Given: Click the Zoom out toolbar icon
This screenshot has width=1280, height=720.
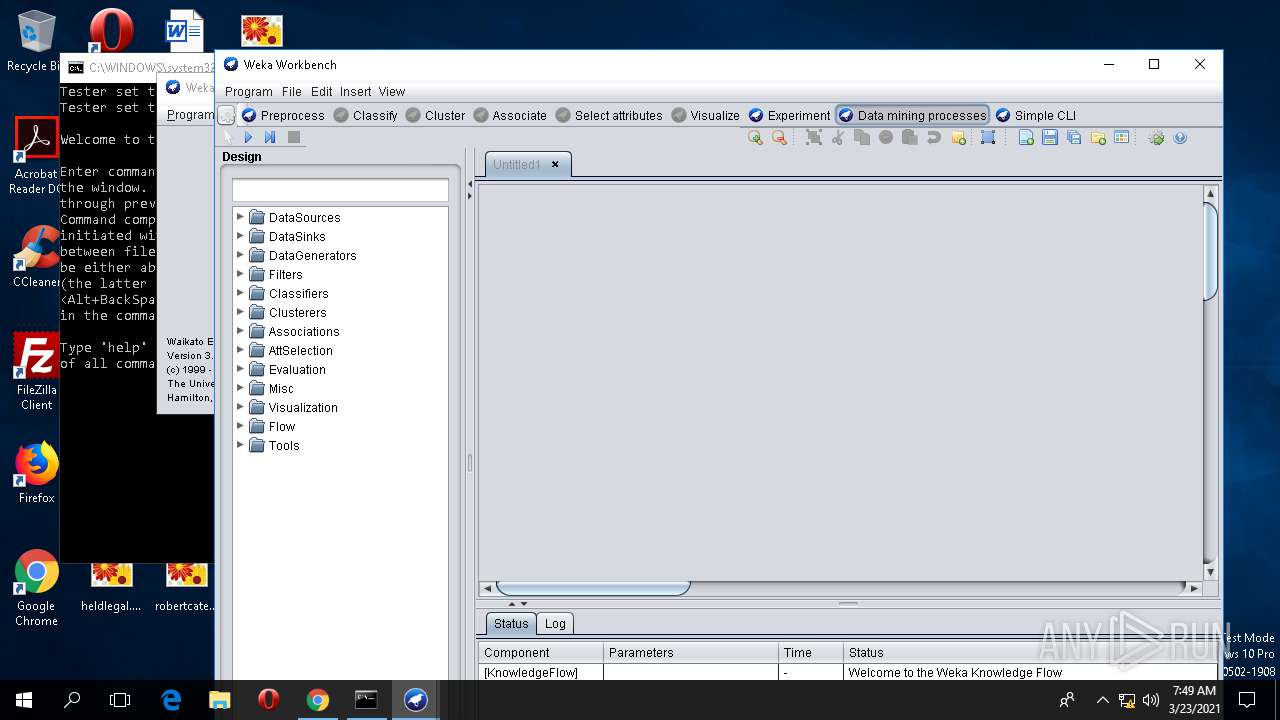Looking at the screenshot, I should point(779,138).
